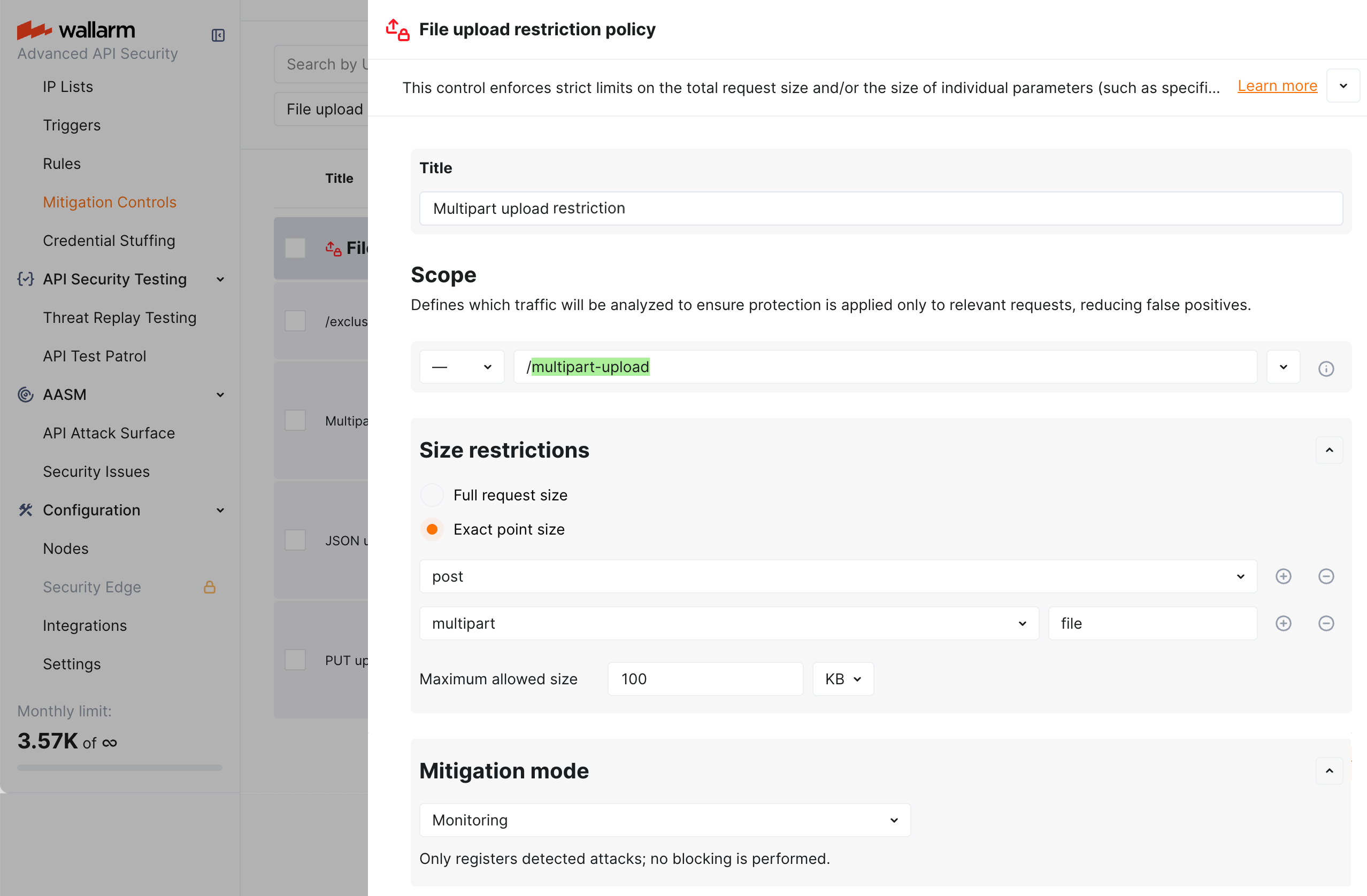Select the Full request size option
This screenshot has height=896, width=1367.
pyautogui.click(x=432, y=495)
